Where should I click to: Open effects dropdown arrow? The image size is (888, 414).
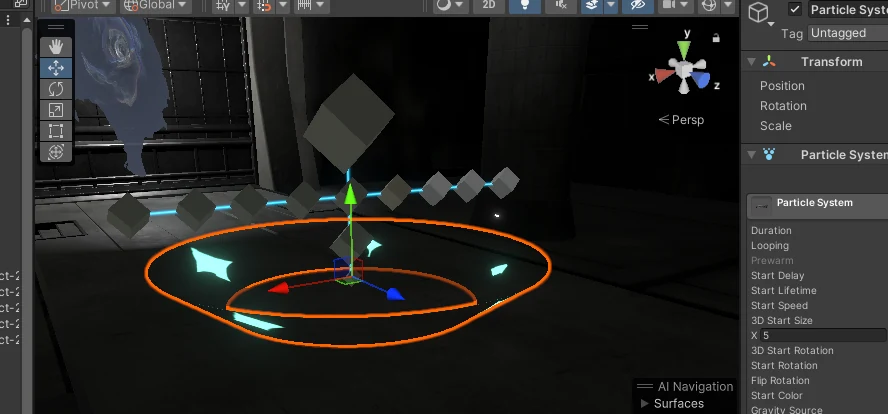[610, 6]
